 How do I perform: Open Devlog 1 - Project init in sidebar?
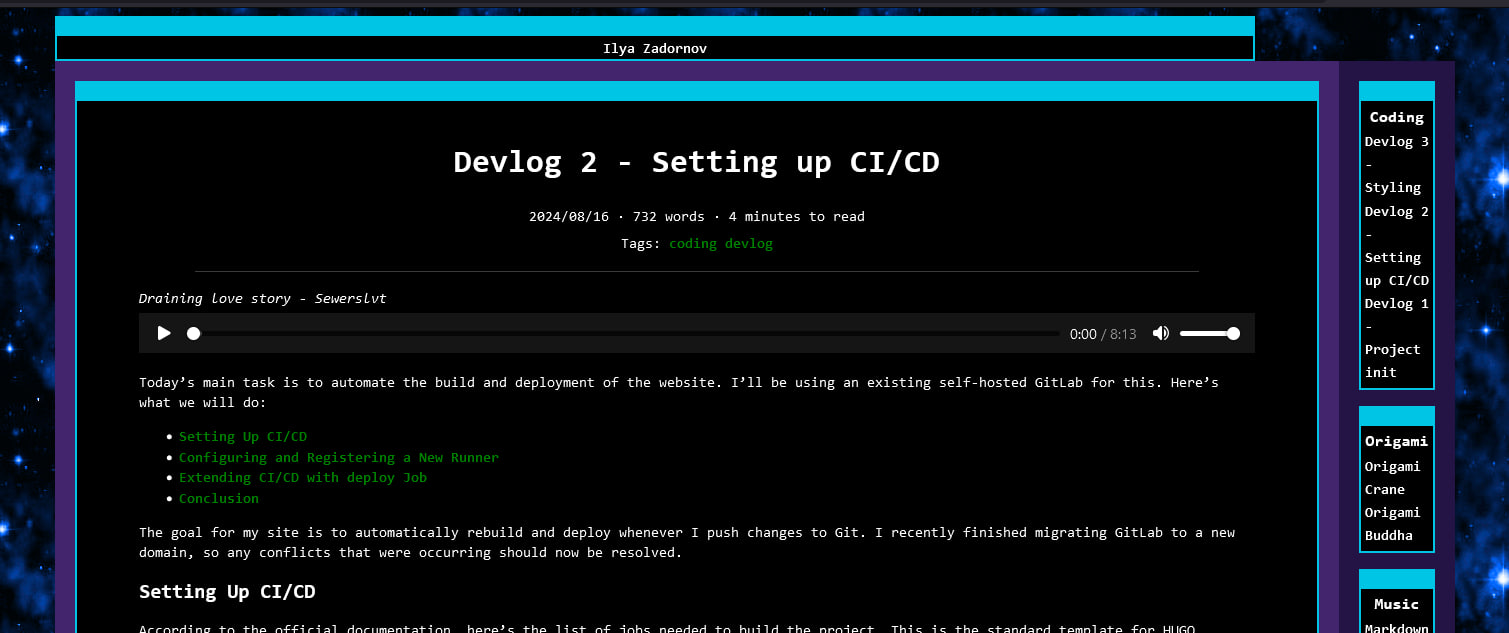click(1397, 338)
